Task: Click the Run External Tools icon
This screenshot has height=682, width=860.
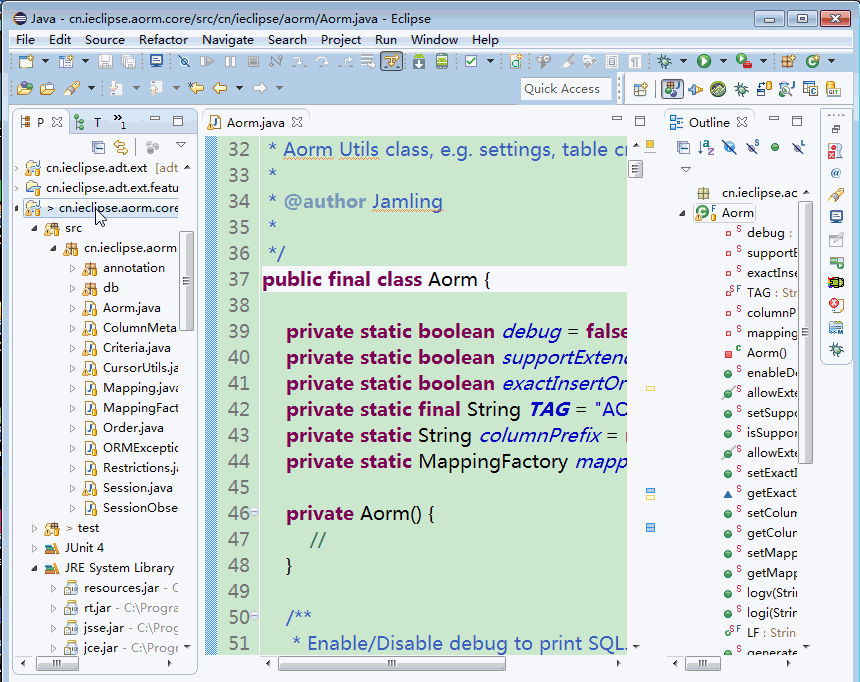Action: pos(744,61)
